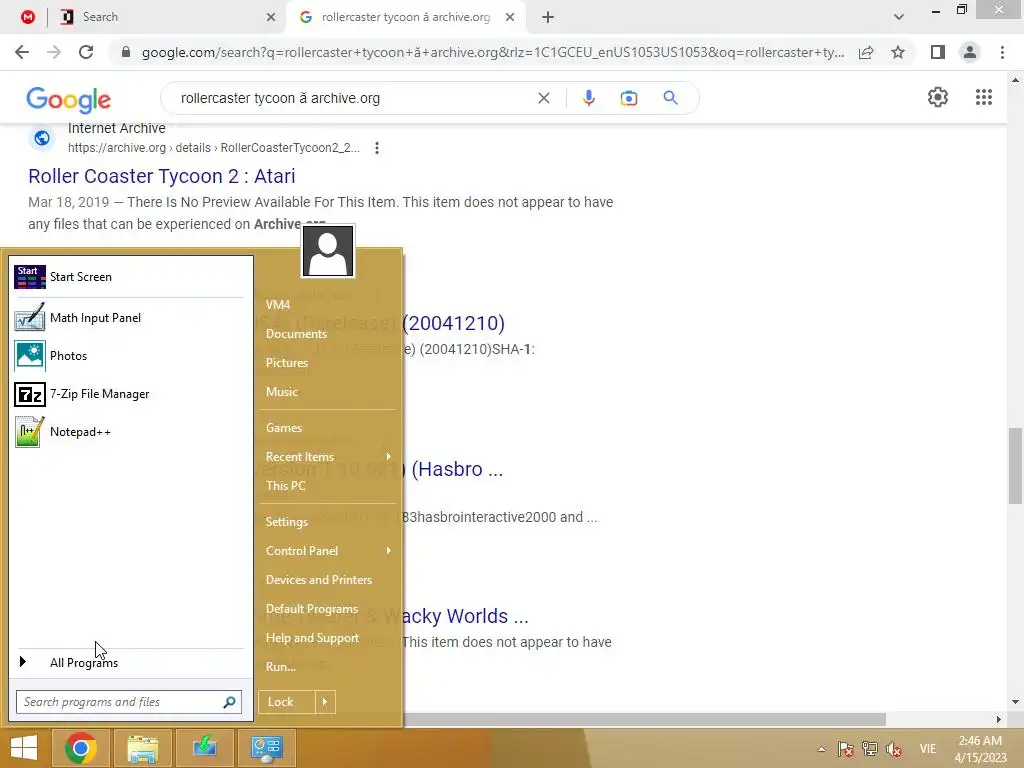Click the taskbar clock and date
The width and height of the screenshot is (1024, 768).
point(980,749)
